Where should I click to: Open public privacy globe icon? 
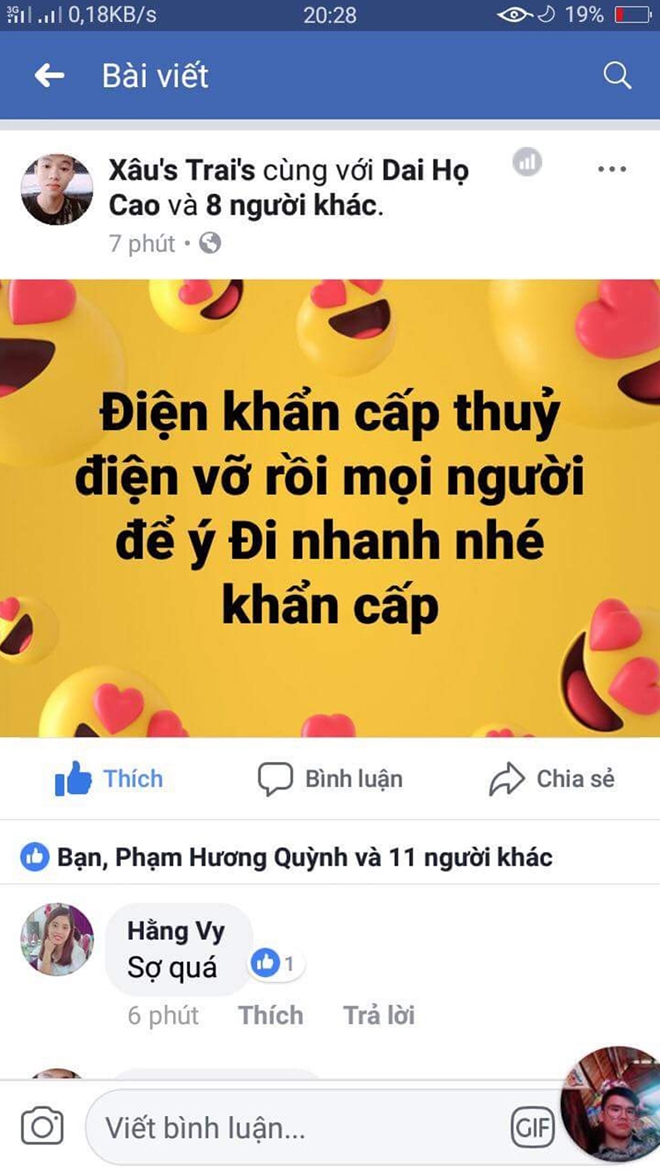[x=210, y=243]
